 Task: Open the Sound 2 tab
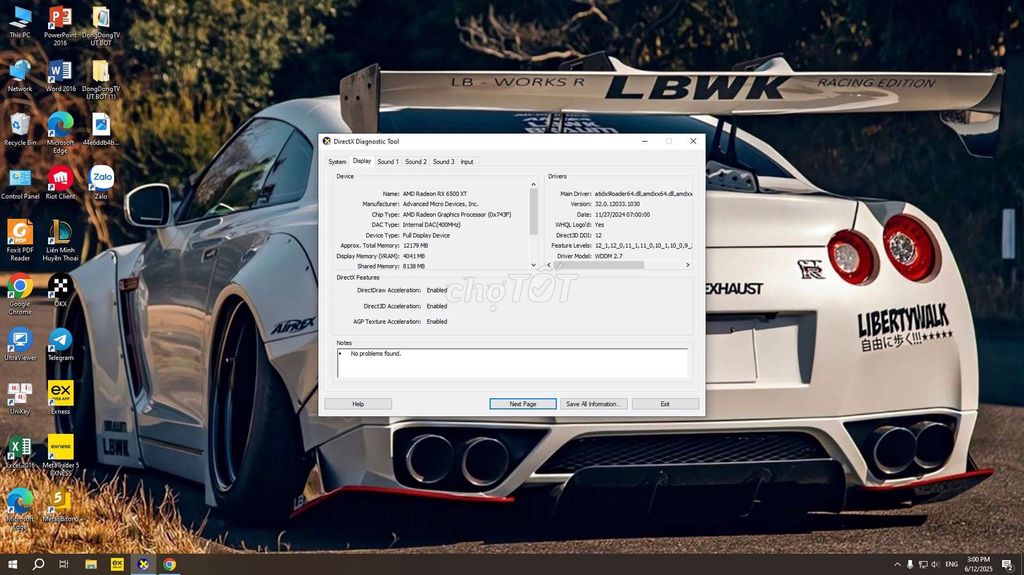415,161
